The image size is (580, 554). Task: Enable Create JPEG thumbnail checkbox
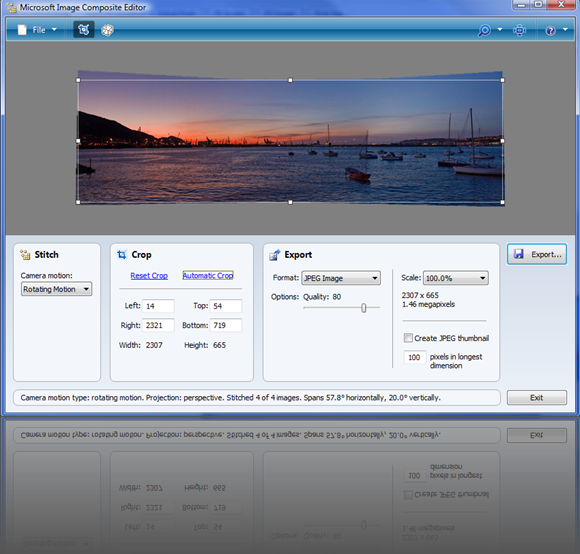coord(408,338)
